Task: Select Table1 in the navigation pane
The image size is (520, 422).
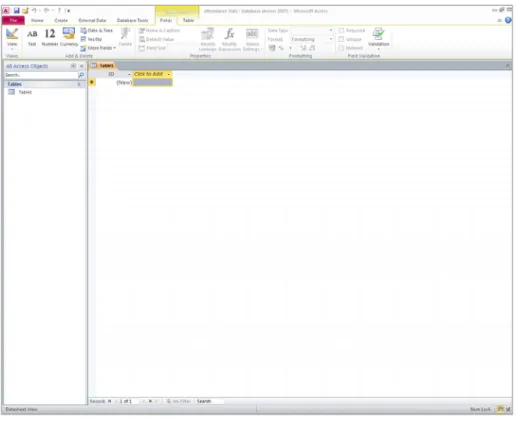Action: 25,92
